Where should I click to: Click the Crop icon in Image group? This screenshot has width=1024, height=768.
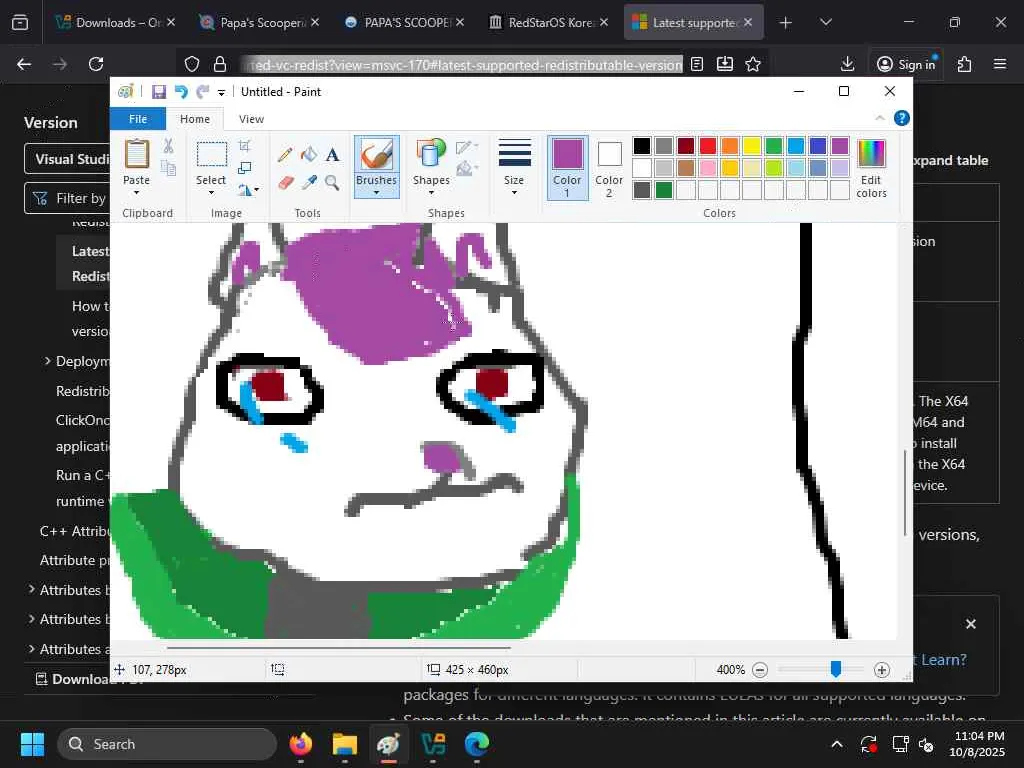click(x=244, y=146)
